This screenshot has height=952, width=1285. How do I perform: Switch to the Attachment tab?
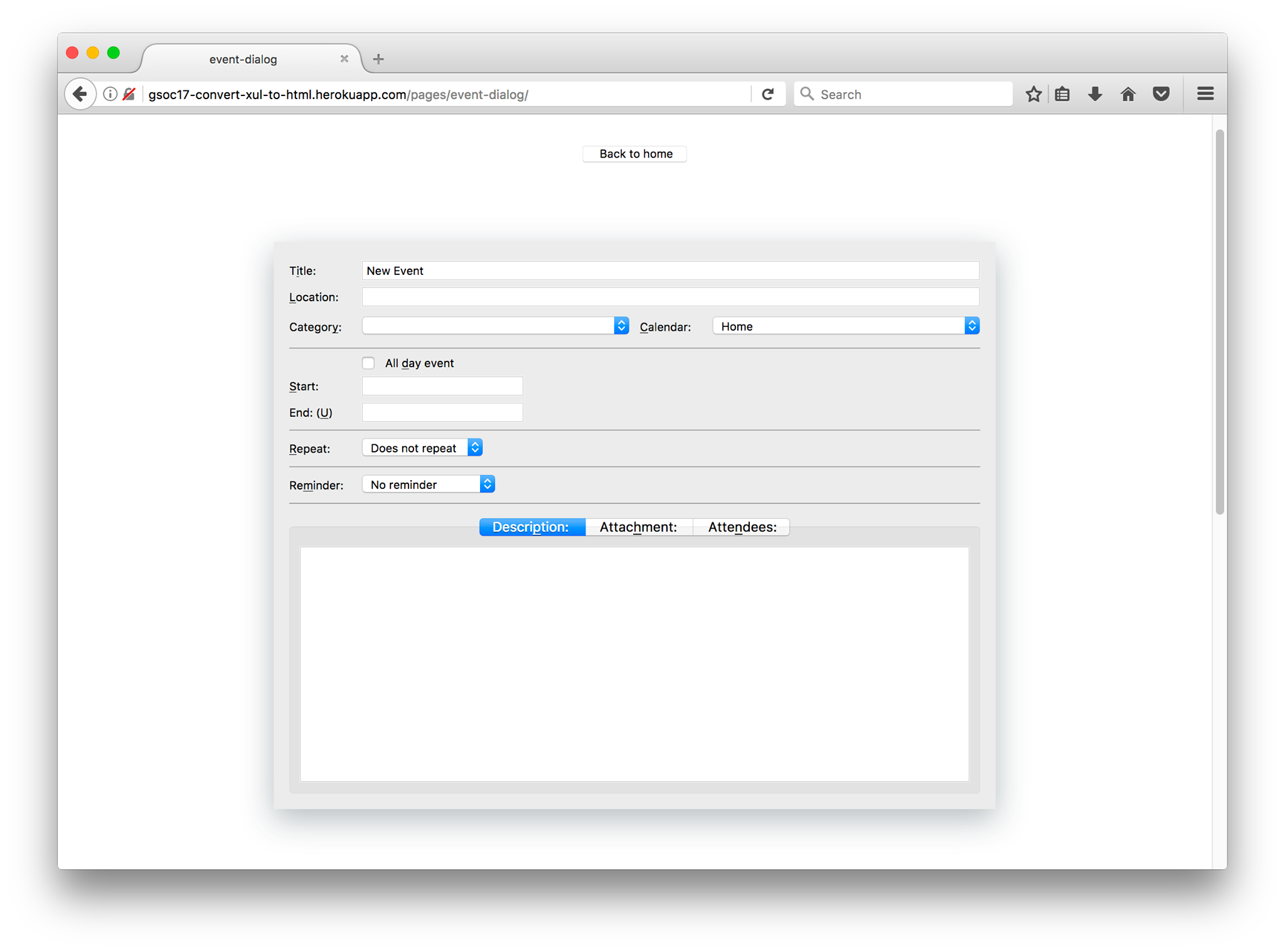(638, 527)
